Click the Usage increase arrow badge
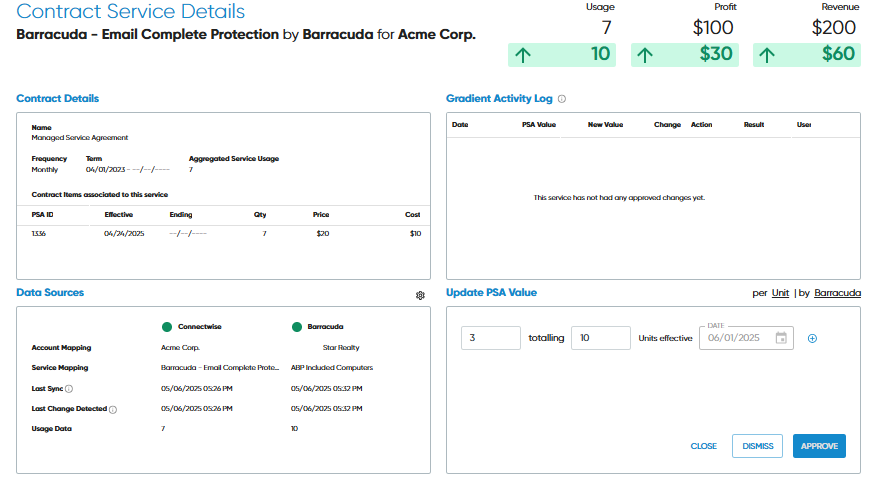The image size is (876, 482). (x=561, y=55)
